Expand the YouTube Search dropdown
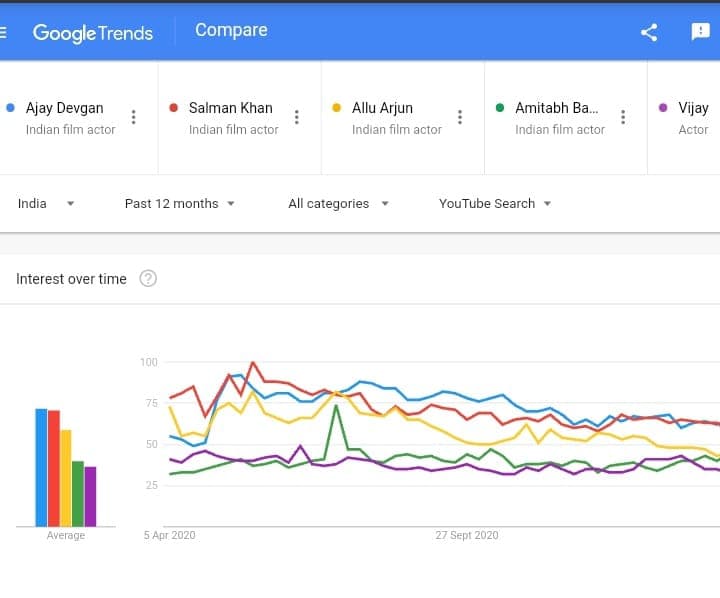The width and height of the screenshot is (720, 598). [x=495, y=204]
